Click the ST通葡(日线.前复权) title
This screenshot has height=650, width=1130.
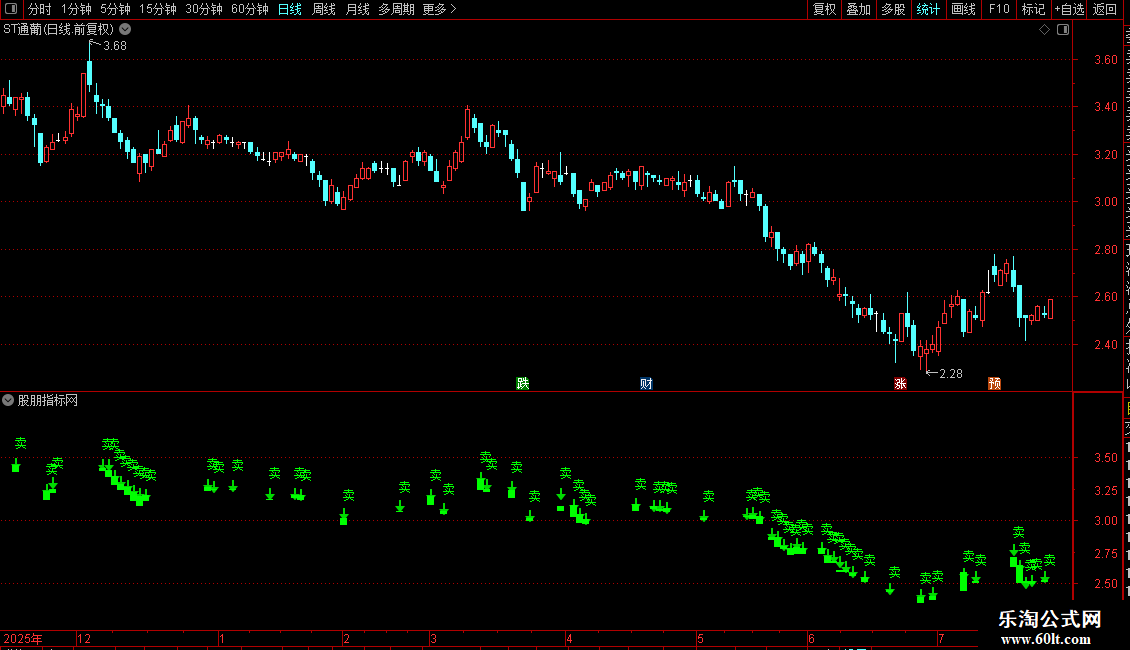tap(58, 30)
